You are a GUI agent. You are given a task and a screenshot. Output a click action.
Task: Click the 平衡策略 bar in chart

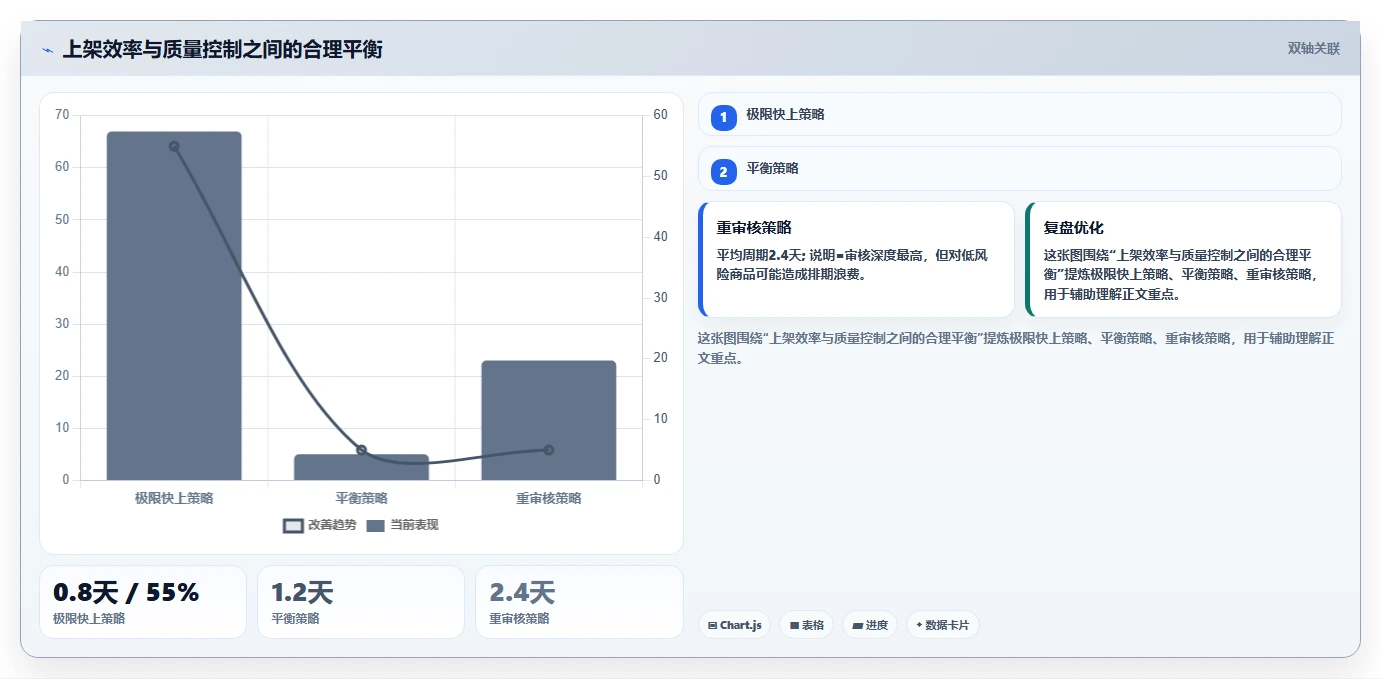click(x=361, y=467)
